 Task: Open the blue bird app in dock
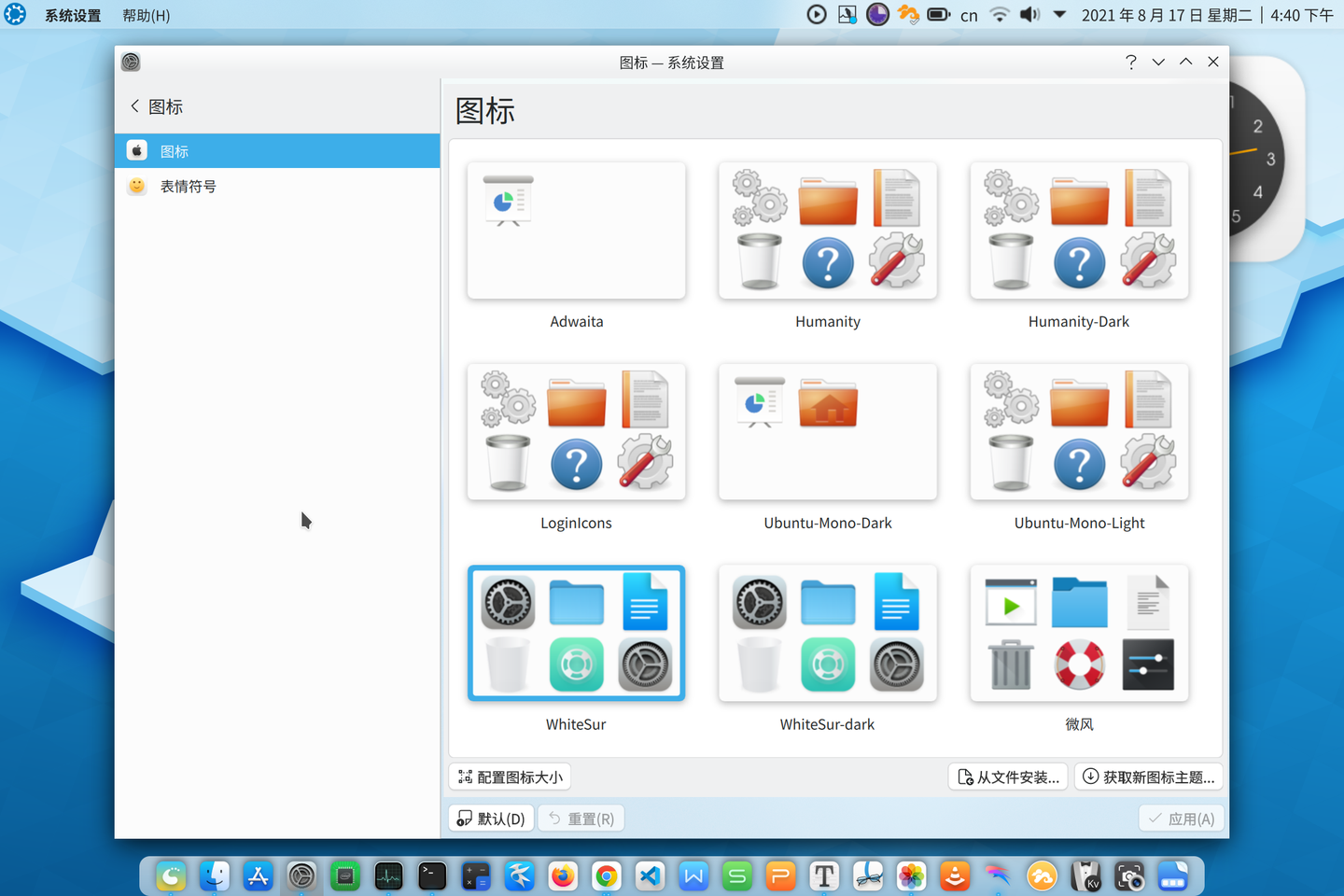pos(519,875)
